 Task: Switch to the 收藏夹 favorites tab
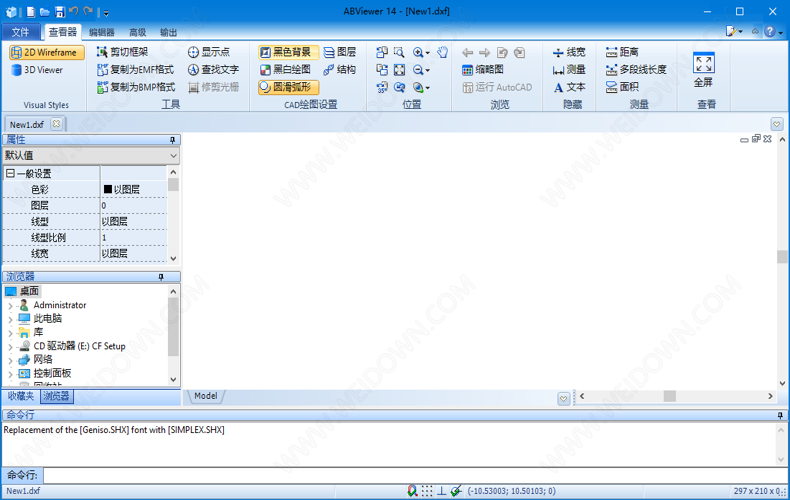coord(21,396)
